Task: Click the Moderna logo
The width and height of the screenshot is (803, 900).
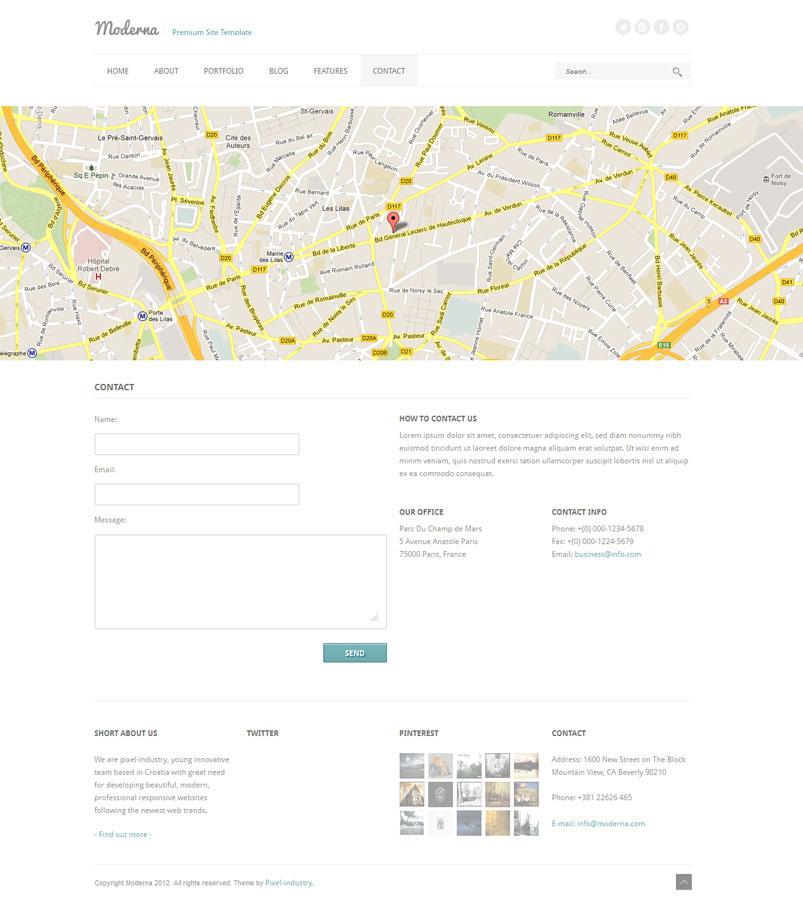Action: (127, 29)
